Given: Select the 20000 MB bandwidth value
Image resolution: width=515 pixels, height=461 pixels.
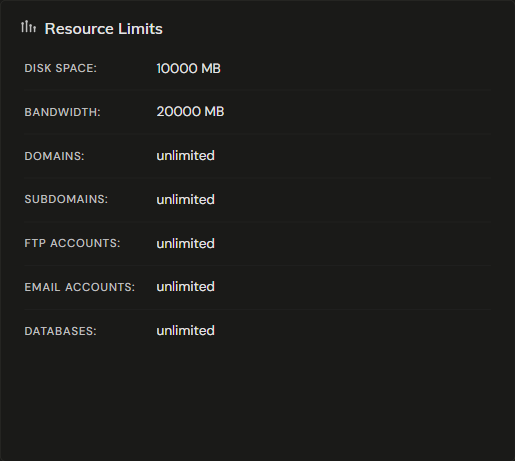Looking at the screenshot, I should [x=190, y=112].
